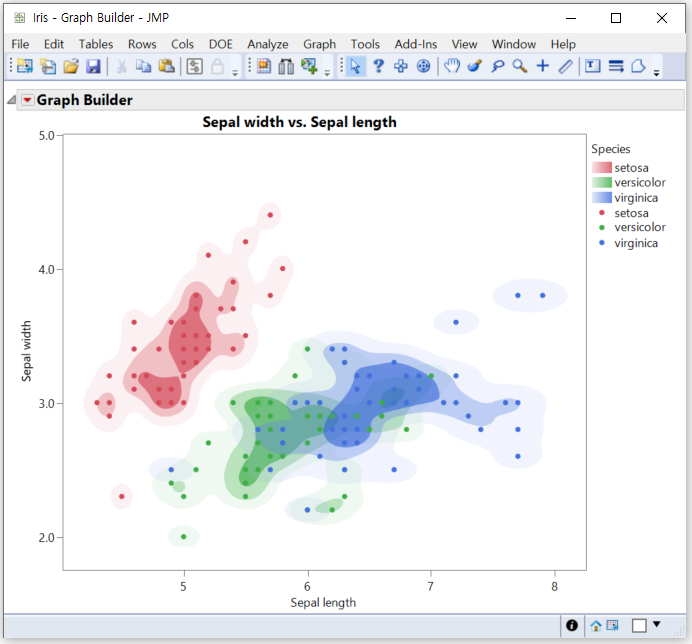Click the Go to data table icon in status bar
Screen dimensions: 692x644
point(613,625)
